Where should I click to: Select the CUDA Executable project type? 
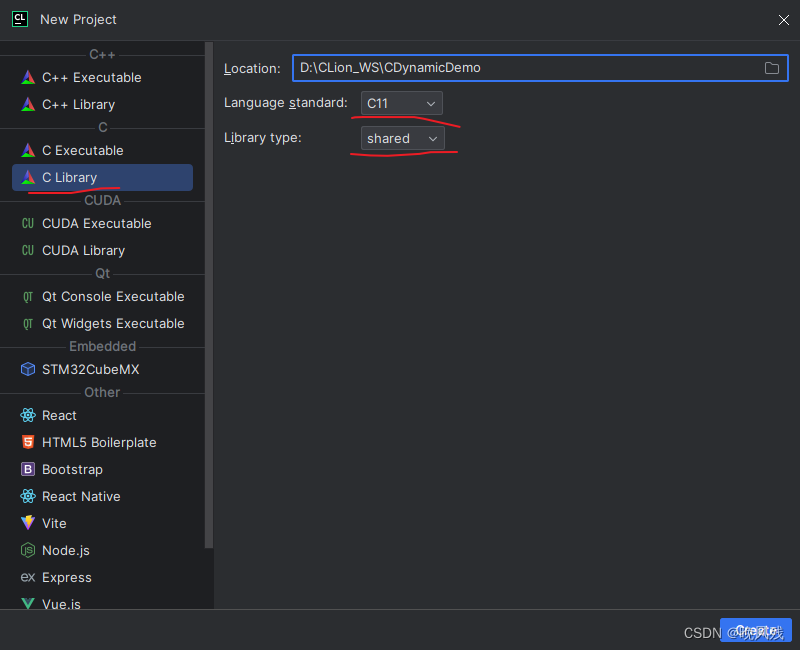102,223
